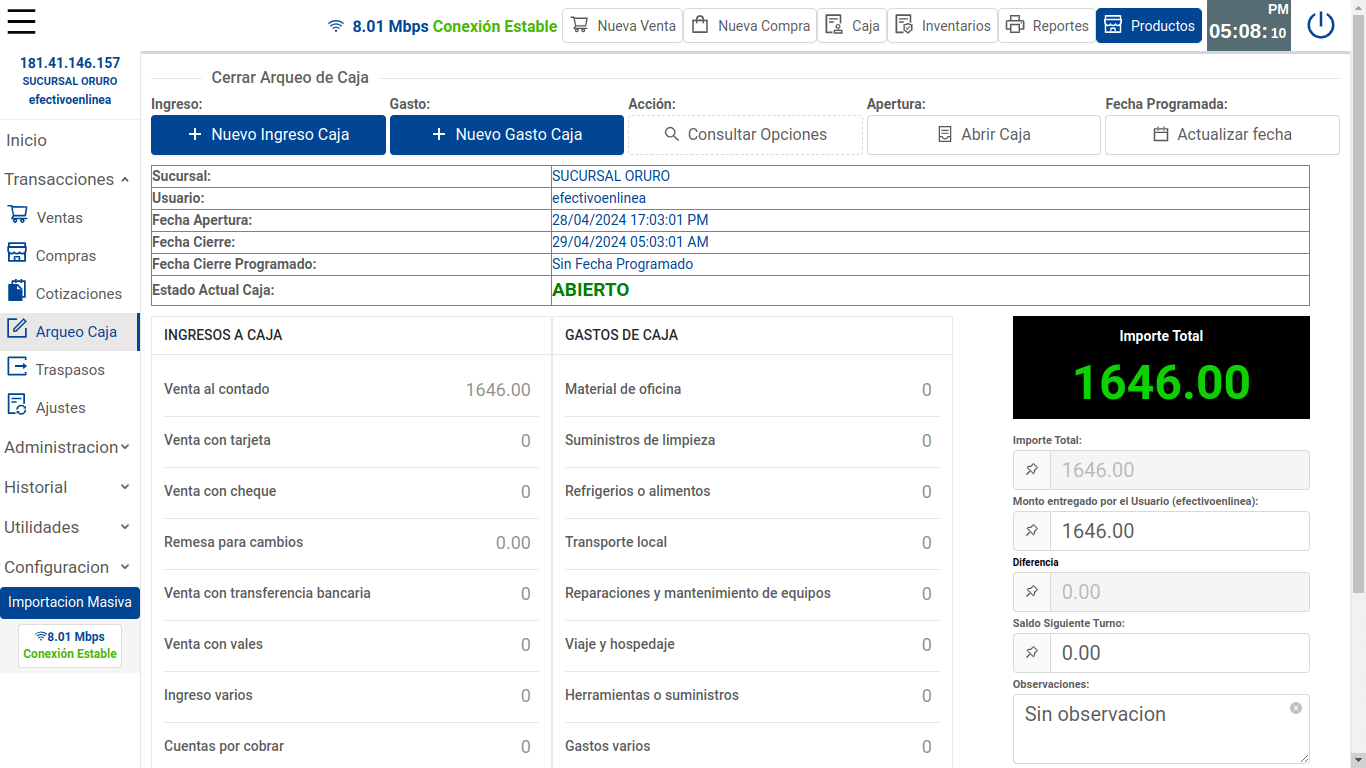Expand the Historial menu
This screenshot has width=1366, height=768.
pyautogui.click(x=68, y=487)
